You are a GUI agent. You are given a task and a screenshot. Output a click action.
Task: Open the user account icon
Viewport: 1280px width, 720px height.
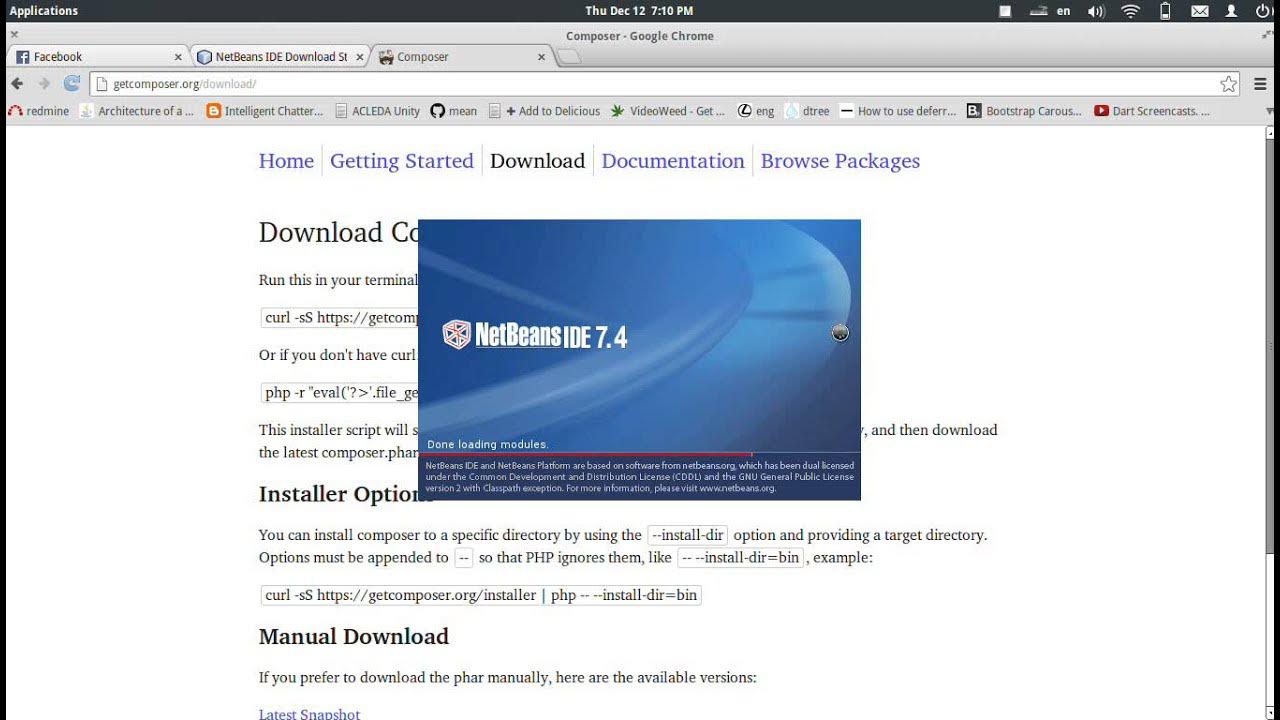point(1232,11)
